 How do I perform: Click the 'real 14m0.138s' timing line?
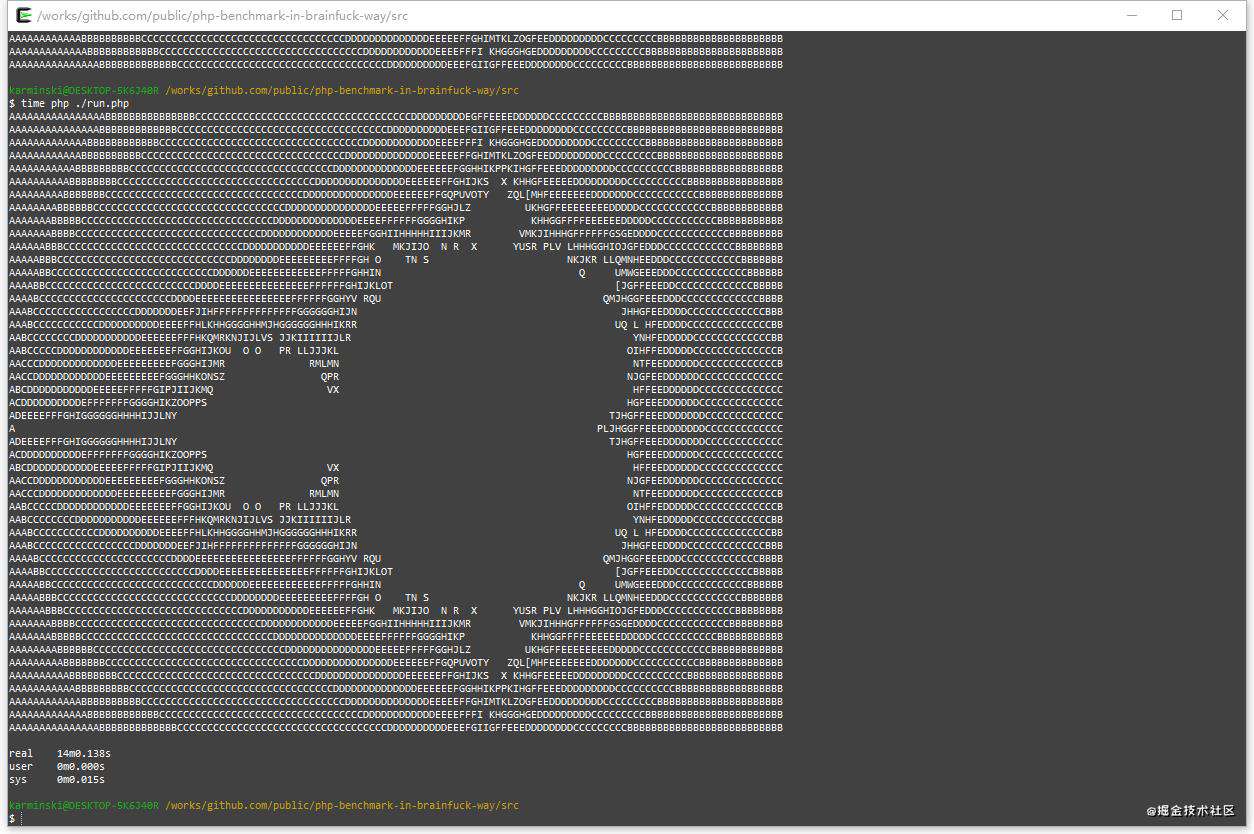[x=60, y=753]
